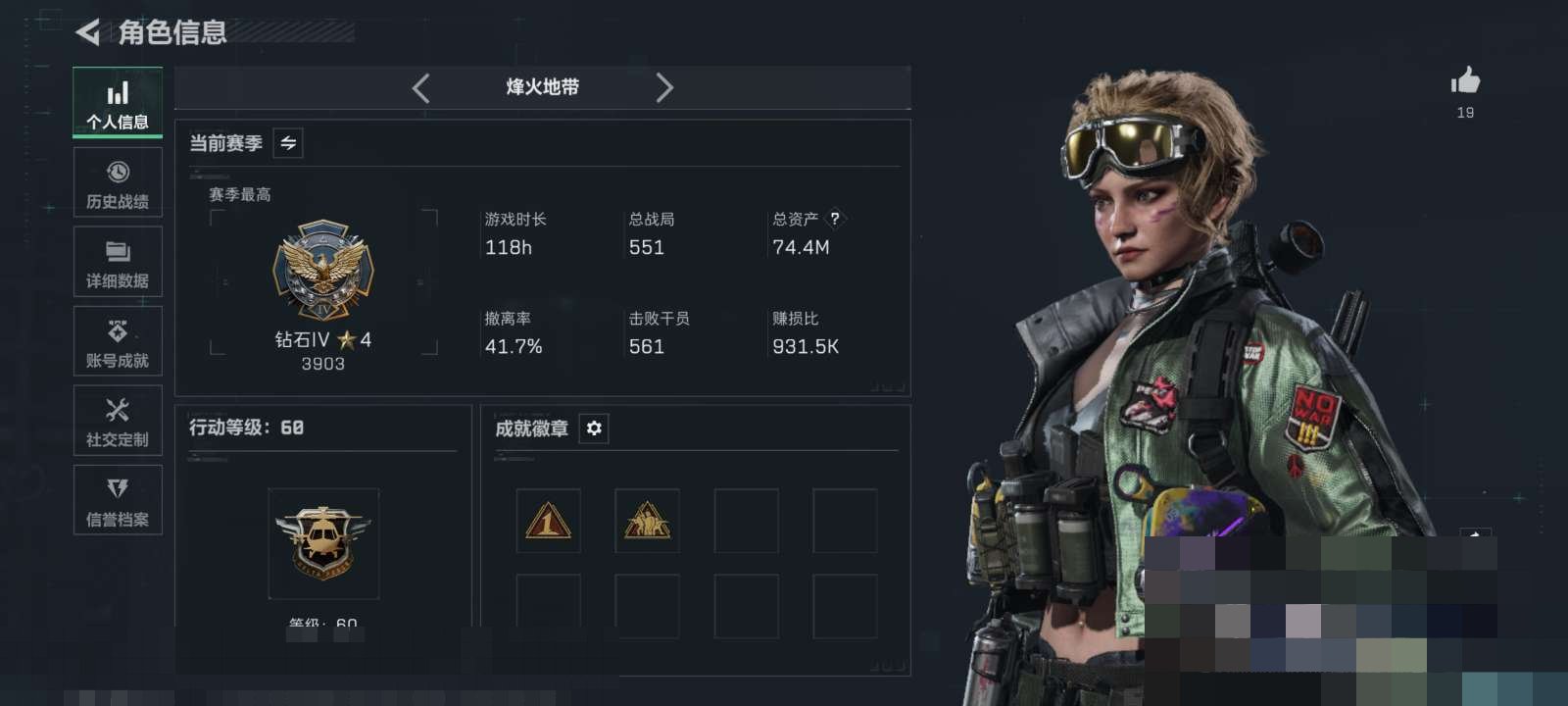Click the 烽火地带 mode title
Image resolution: width=1568 pixels, height=706 pixels.
[542, 87]
